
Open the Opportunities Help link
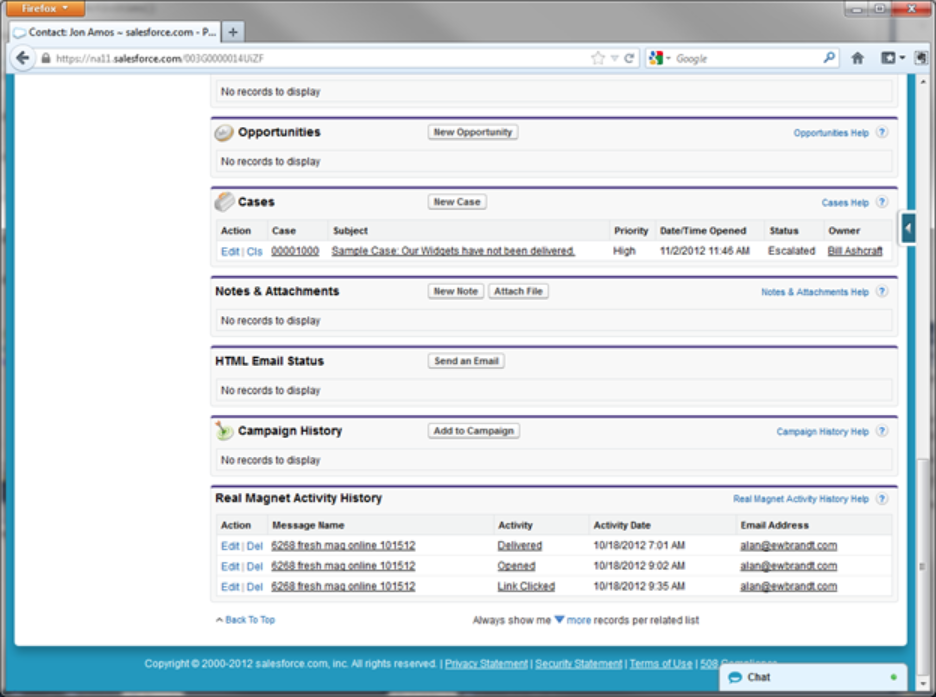(830, 133)
